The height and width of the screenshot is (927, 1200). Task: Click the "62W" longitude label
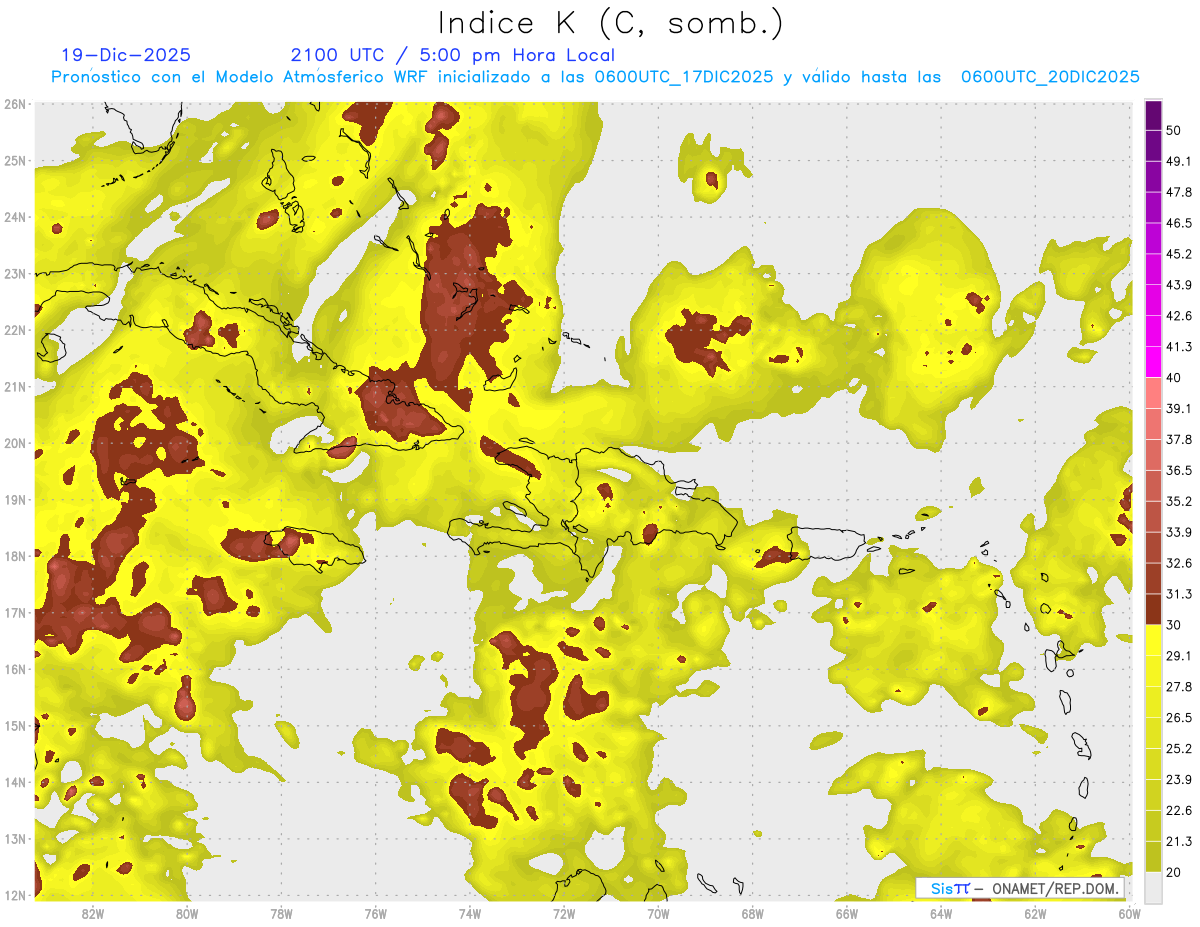click(1035, 913)
